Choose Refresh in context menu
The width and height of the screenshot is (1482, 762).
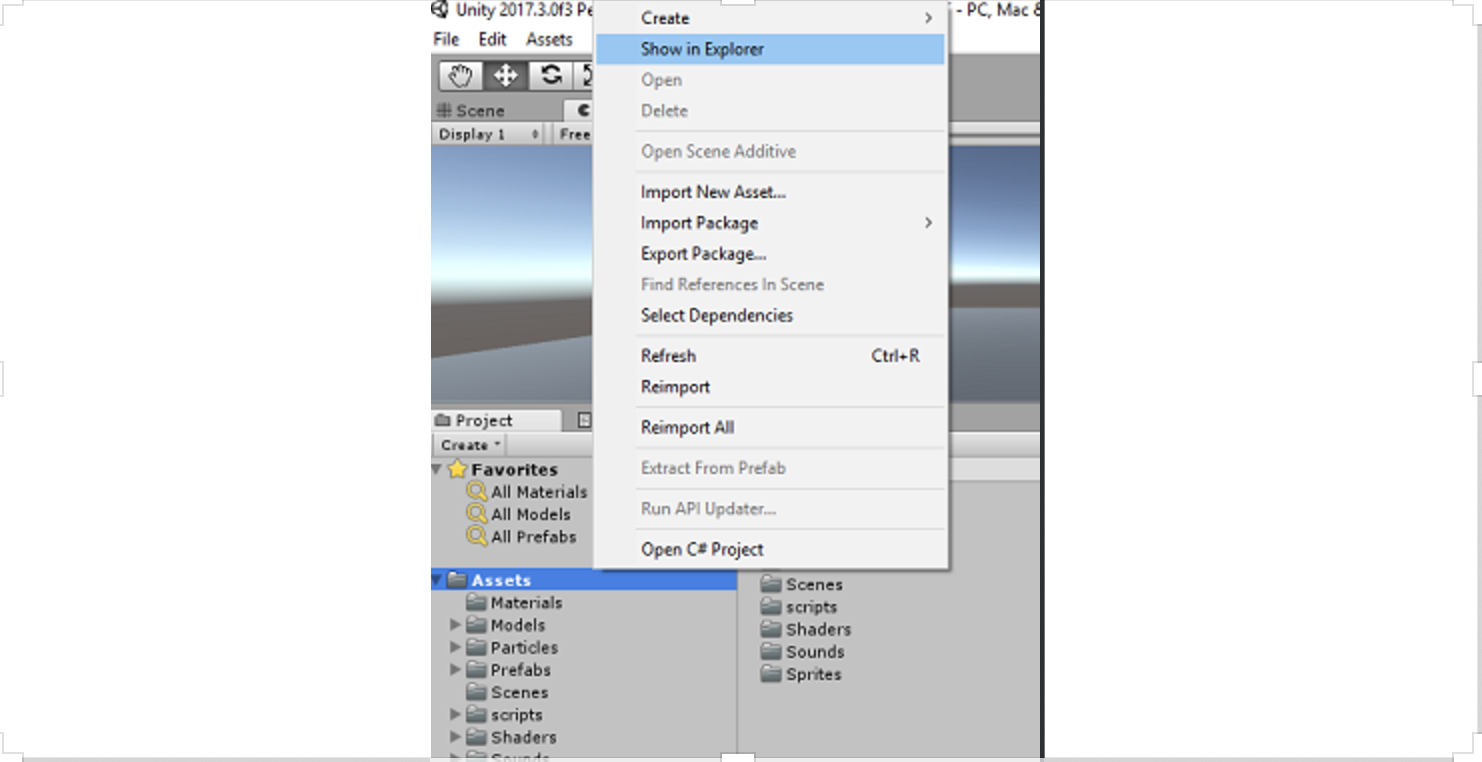point(770,356)
